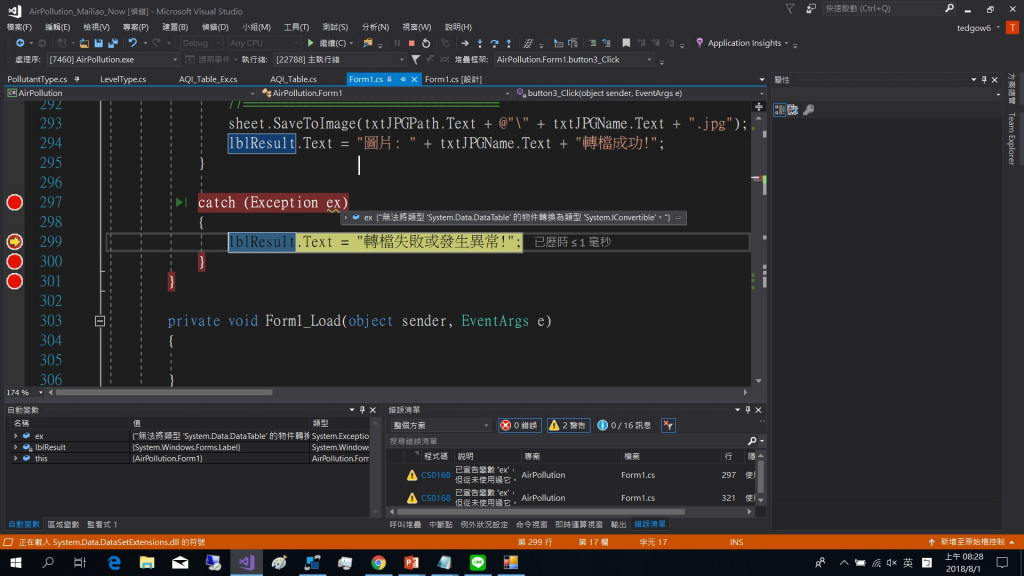1024x576 pixels.
Task: Switch to the Form1.cs design tab
Action: [453, 79]
